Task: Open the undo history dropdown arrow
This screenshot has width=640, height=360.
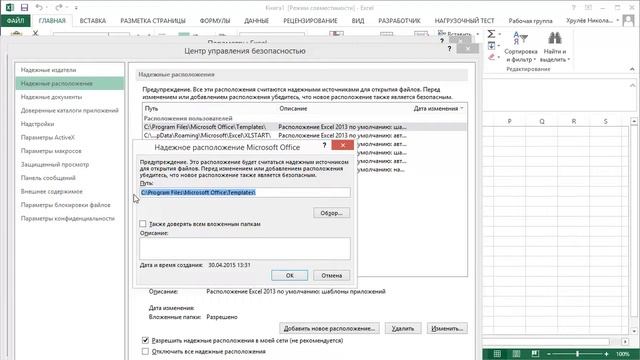Action: pyautogui.click(x=47, y=8)
